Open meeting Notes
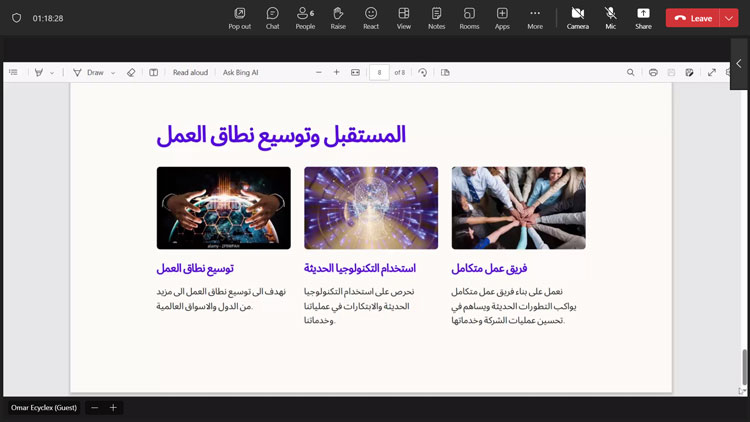750x422 pixels. coord(436,17)
